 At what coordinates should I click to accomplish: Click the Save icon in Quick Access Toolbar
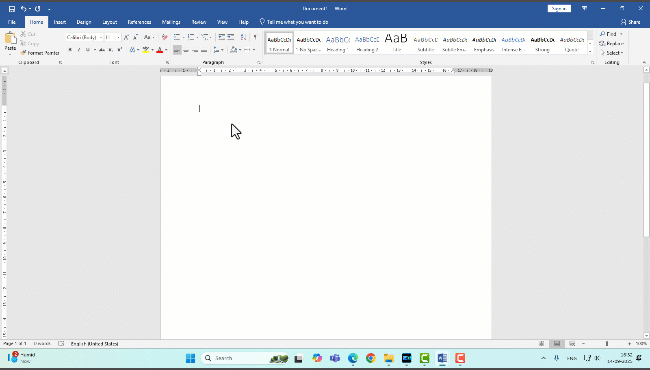point(12,9)
